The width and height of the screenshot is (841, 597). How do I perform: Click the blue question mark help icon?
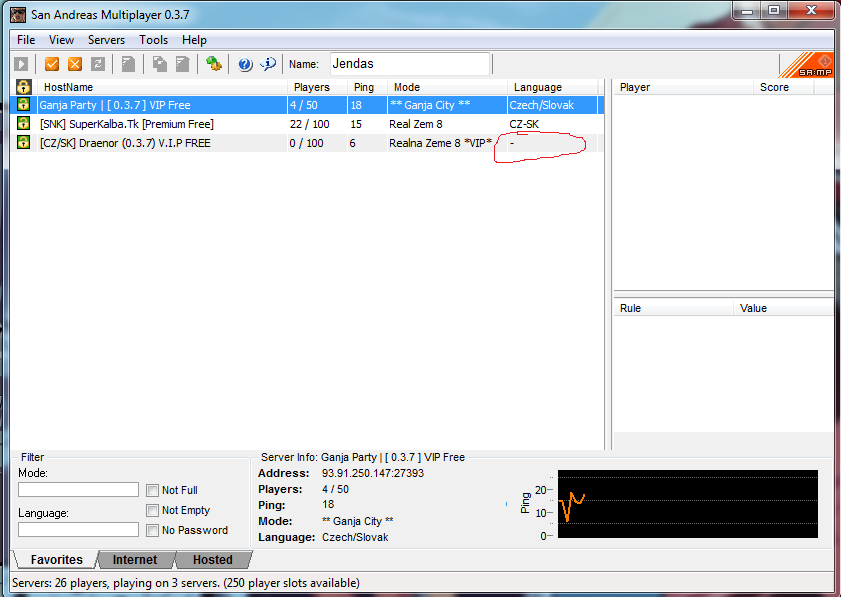[245, 64]
